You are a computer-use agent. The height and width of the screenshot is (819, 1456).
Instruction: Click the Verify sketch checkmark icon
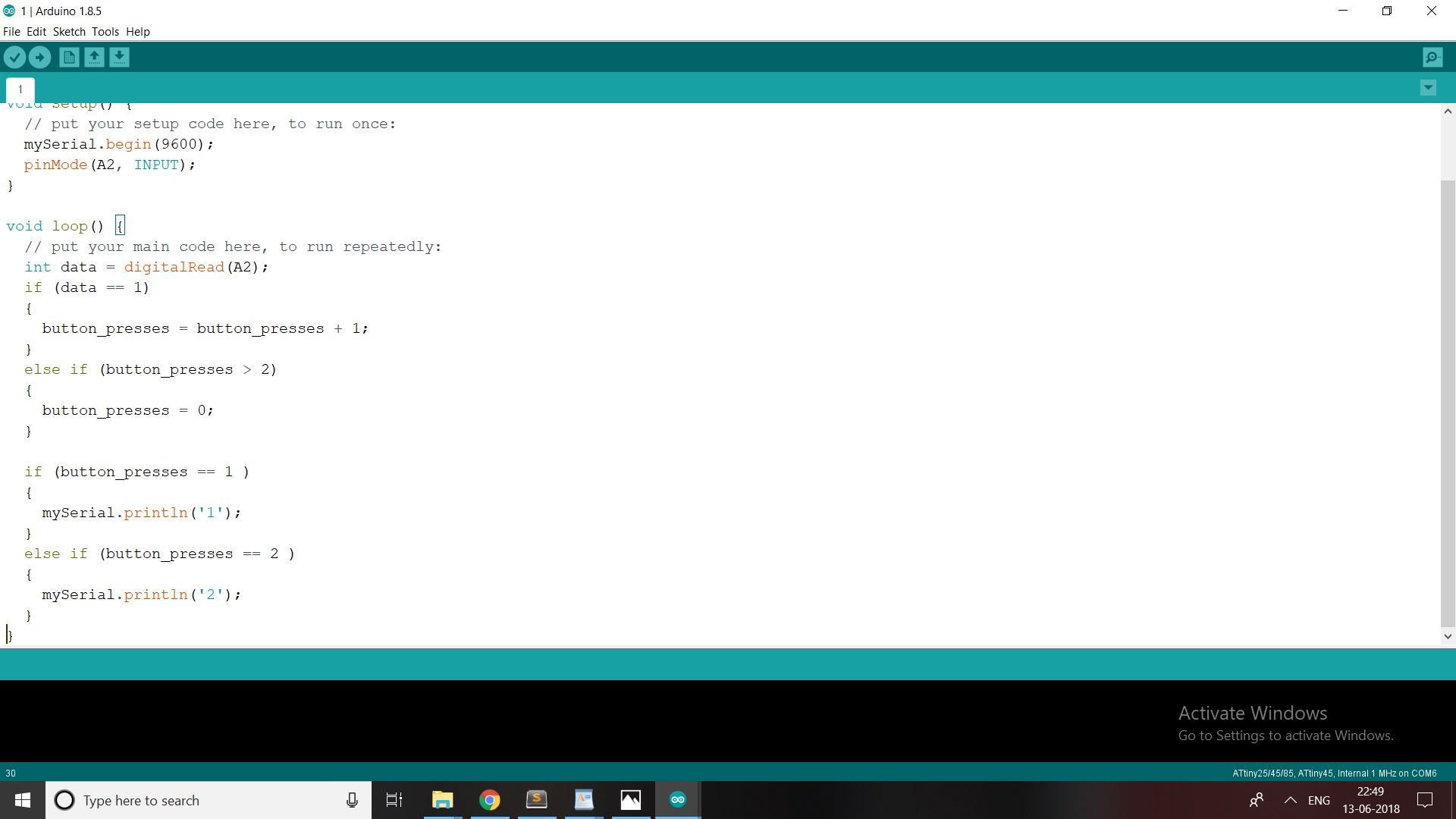14,57
